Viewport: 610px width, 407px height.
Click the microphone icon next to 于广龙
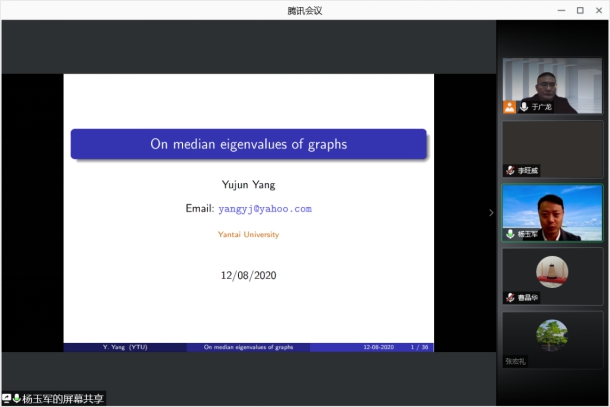click(523, 106)
